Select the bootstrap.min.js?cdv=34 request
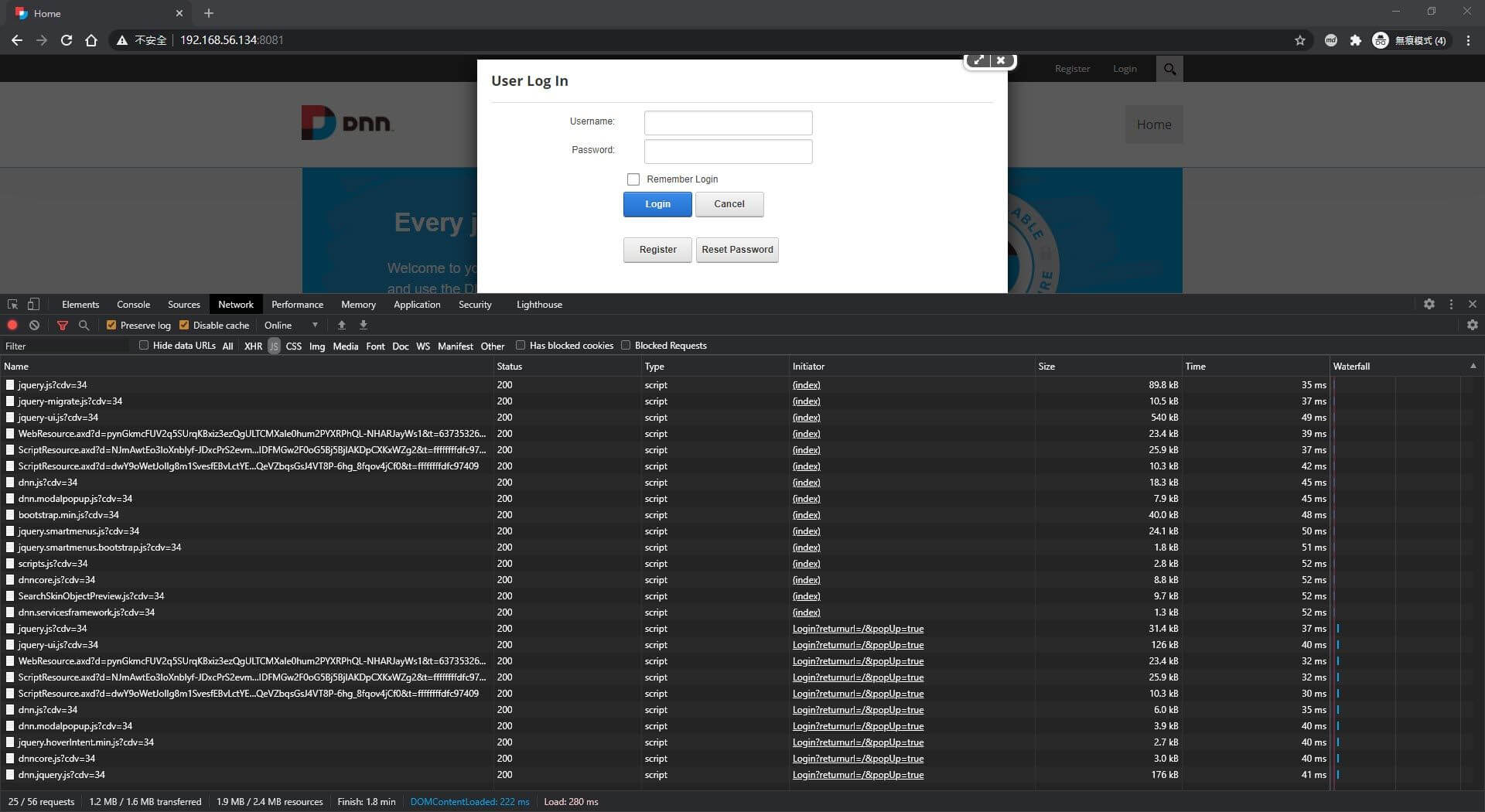This screenshot has width=1485, height=812. (69, 515)
